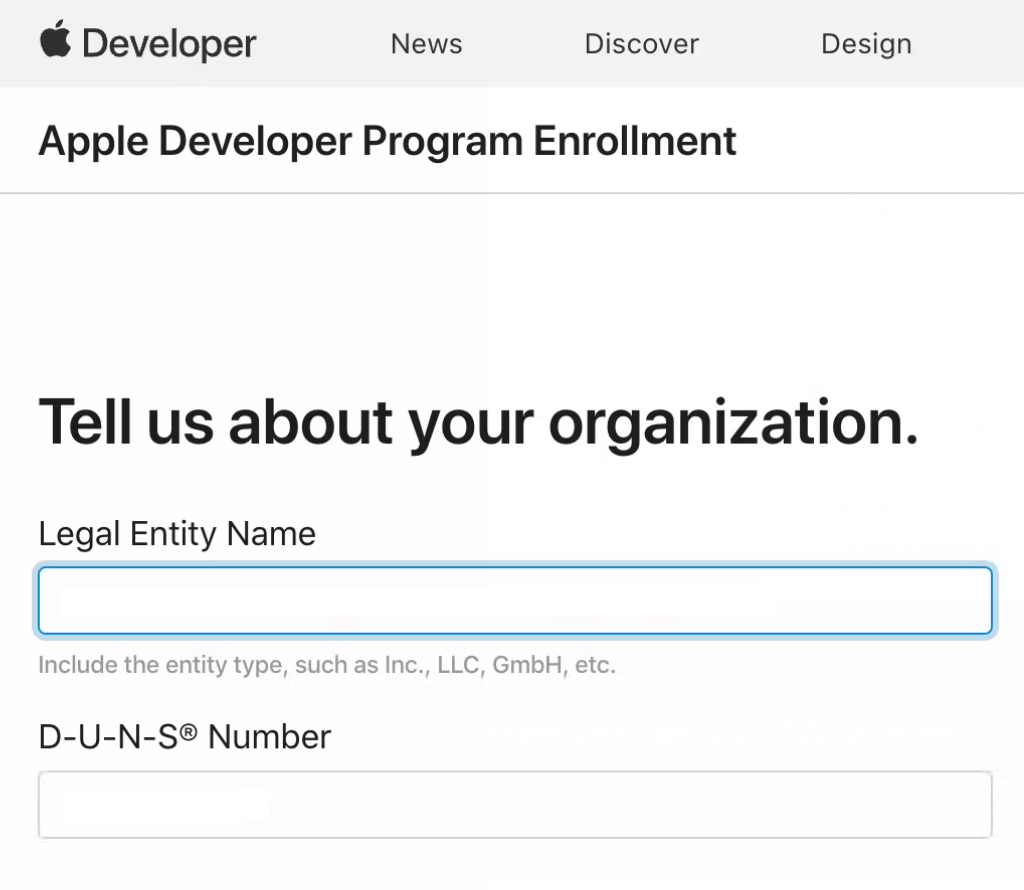Open the Developer home wordmark link
1024x890 pixels.
[x=169, y=44]
